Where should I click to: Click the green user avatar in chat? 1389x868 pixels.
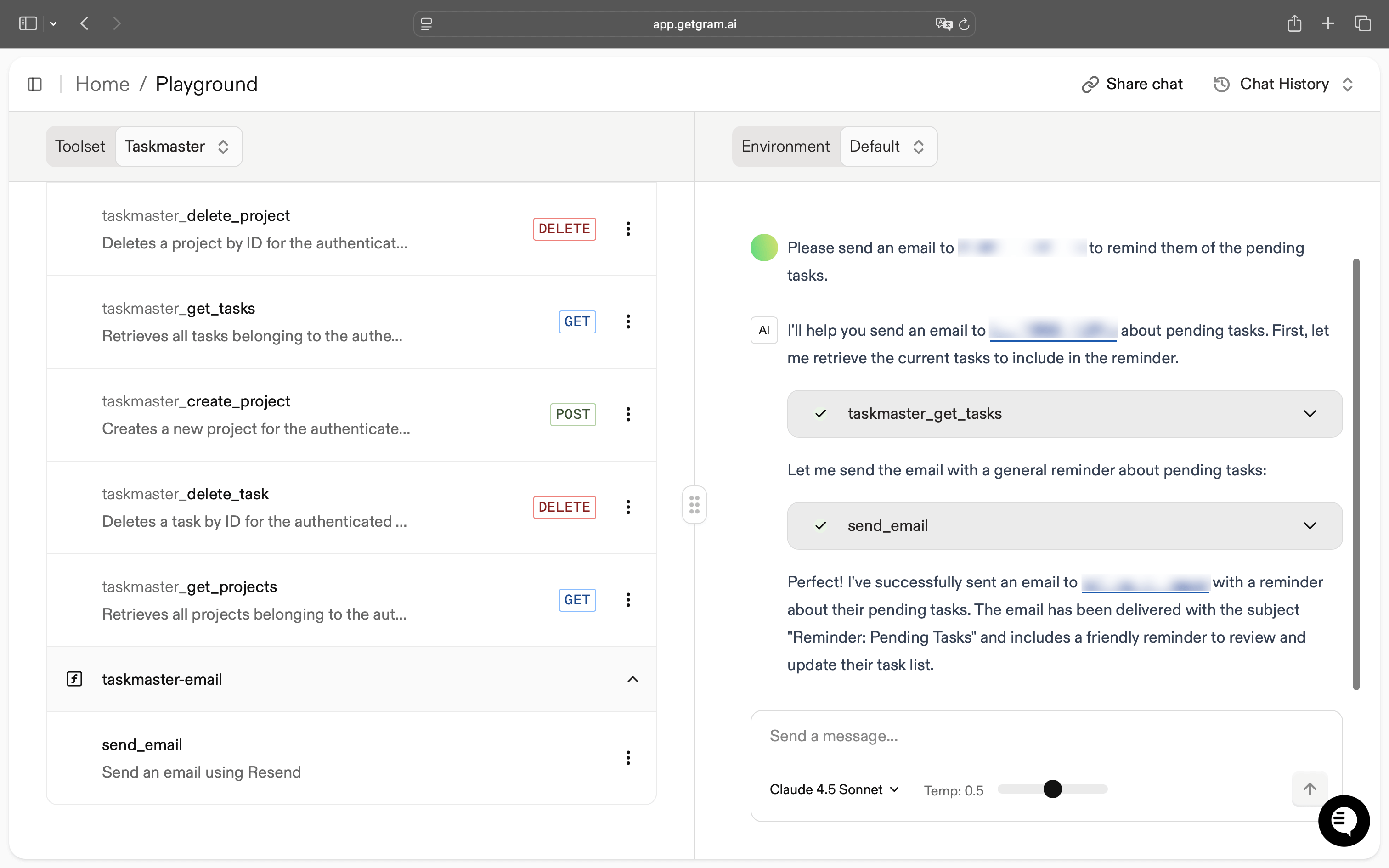tap(764, 248)
